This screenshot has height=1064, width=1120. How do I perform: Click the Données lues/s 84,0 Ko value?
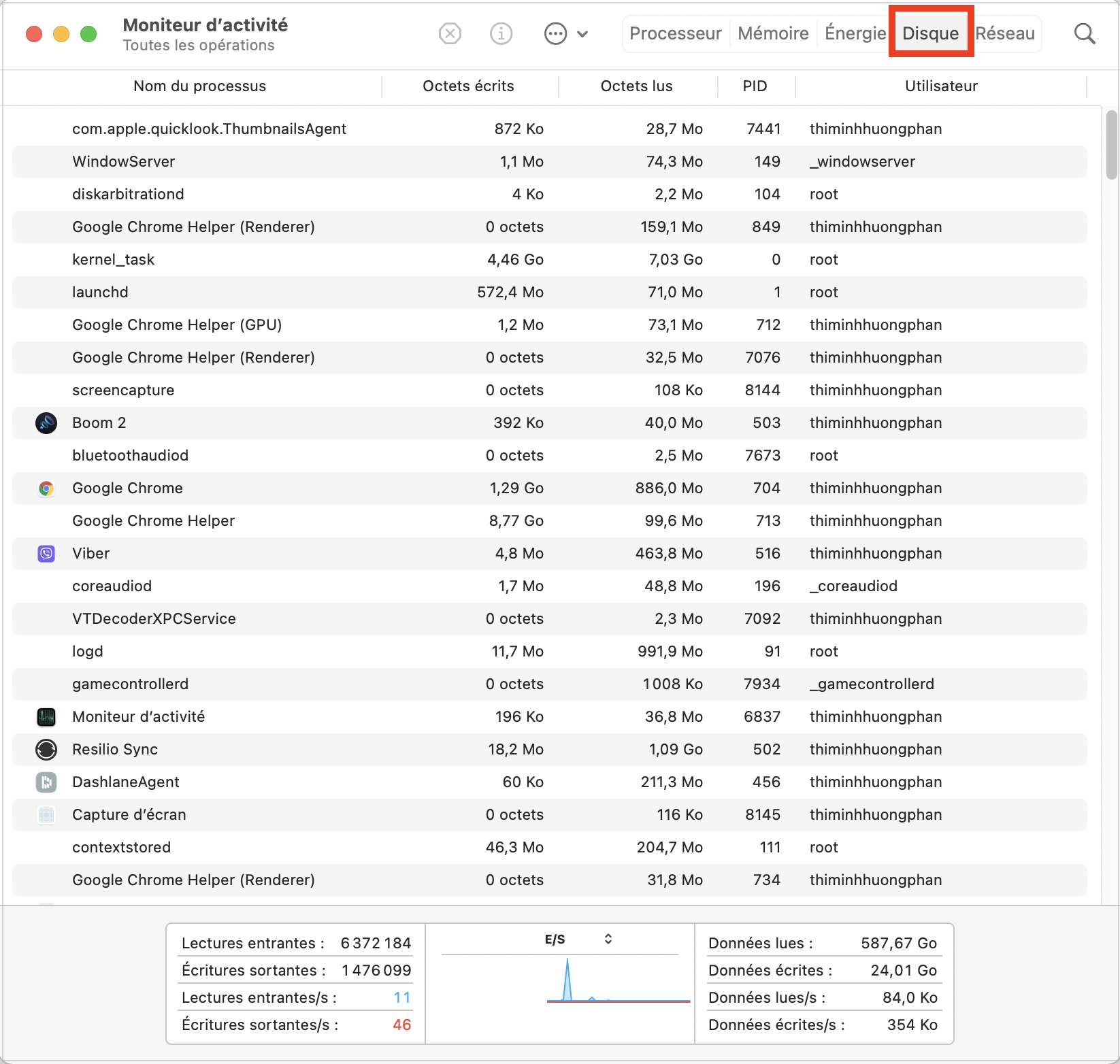tap(910, 998)
